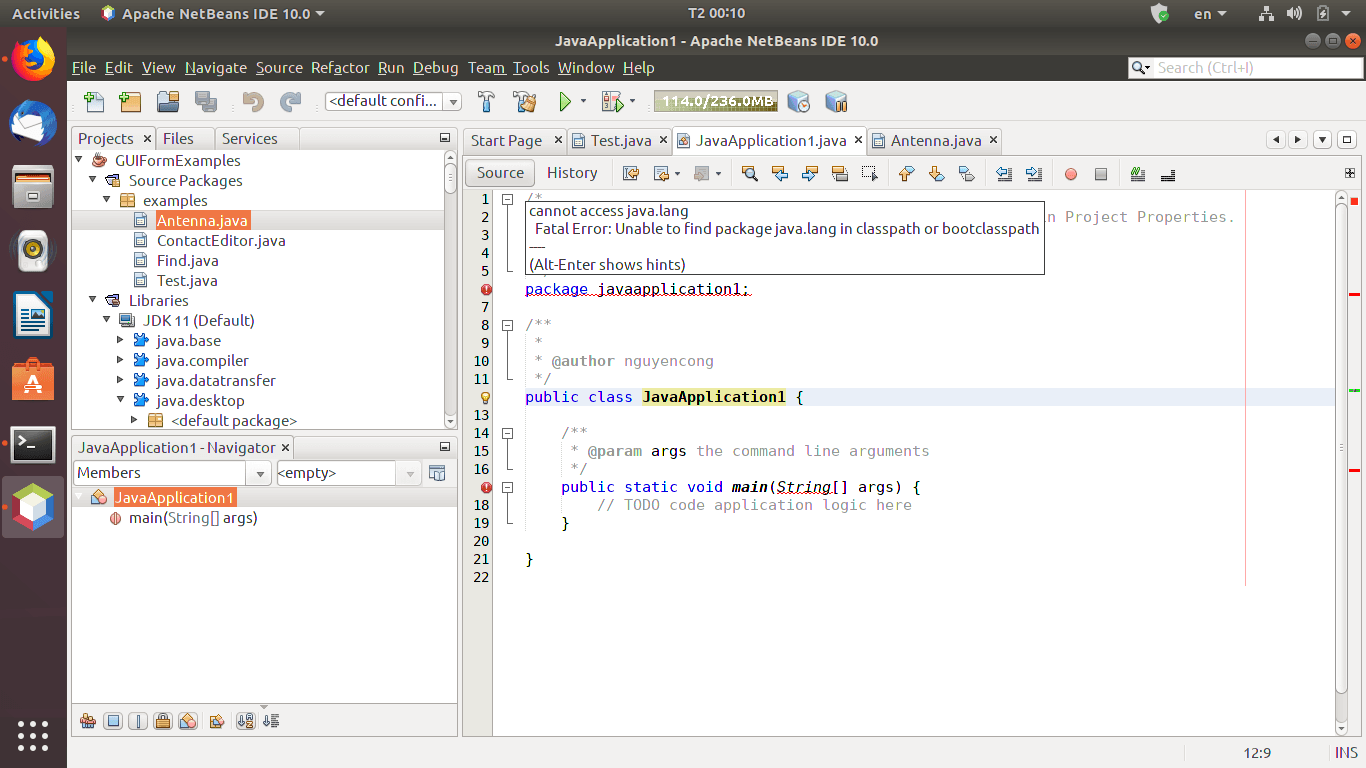Click the History view button

click(572, 173)
